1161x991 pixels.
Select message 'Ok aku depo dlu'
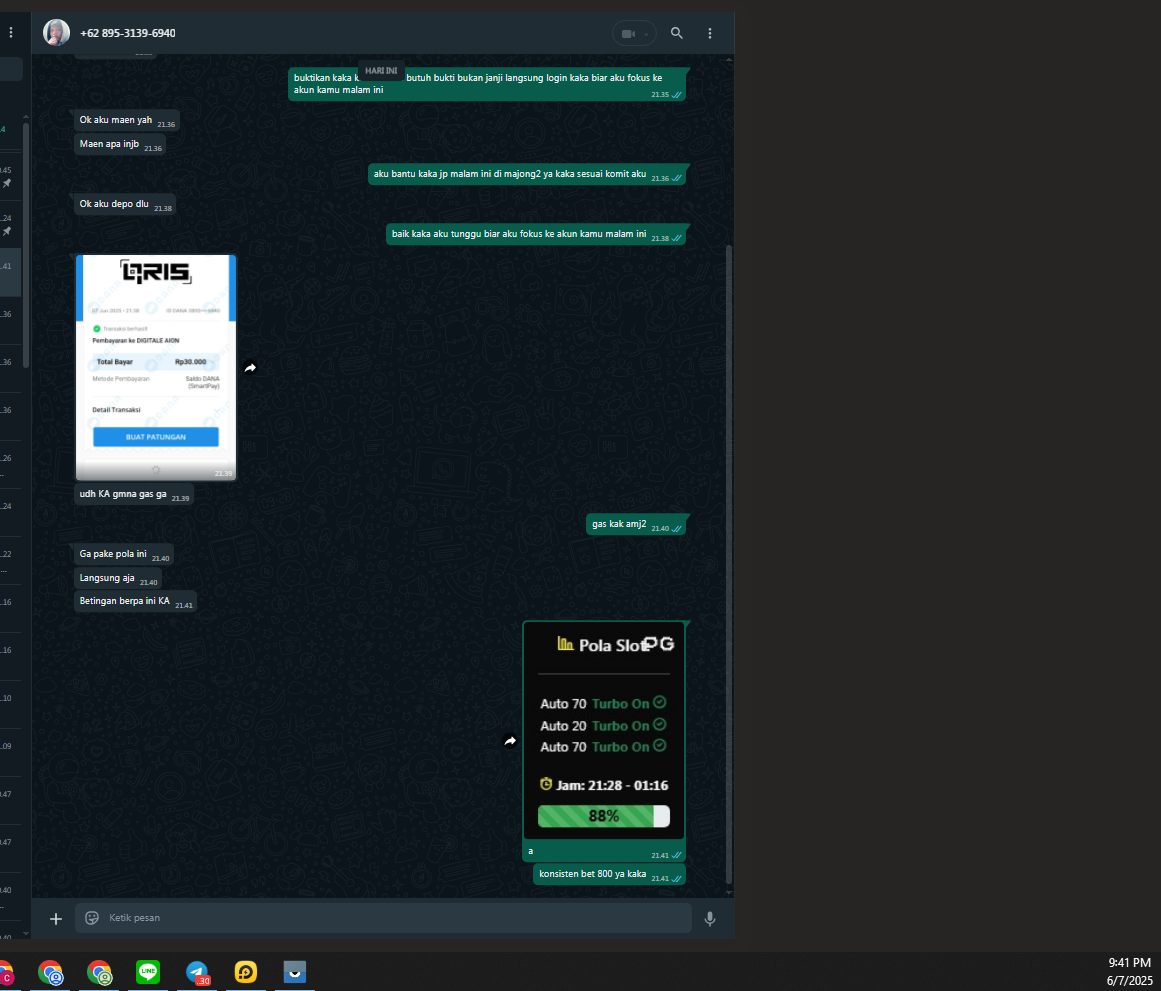(125, 204)
